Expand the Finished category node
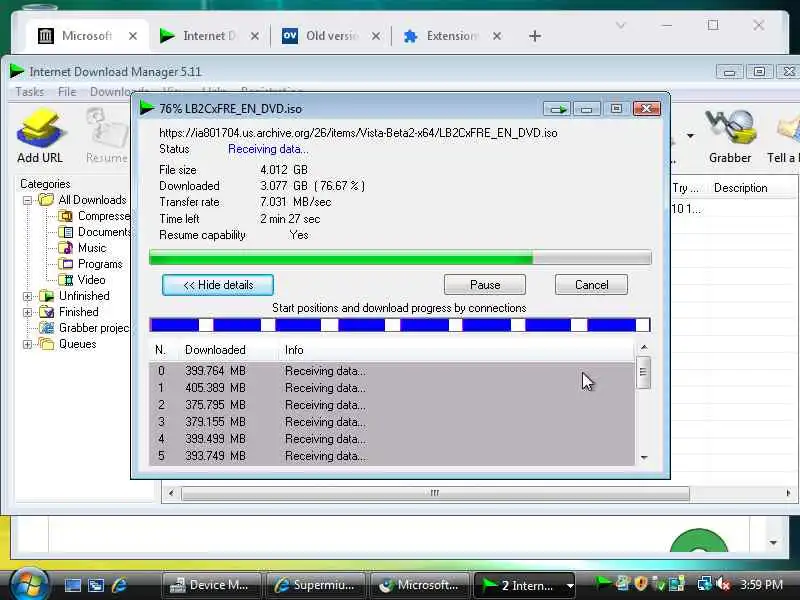800x600 pixels. [28, 312]
